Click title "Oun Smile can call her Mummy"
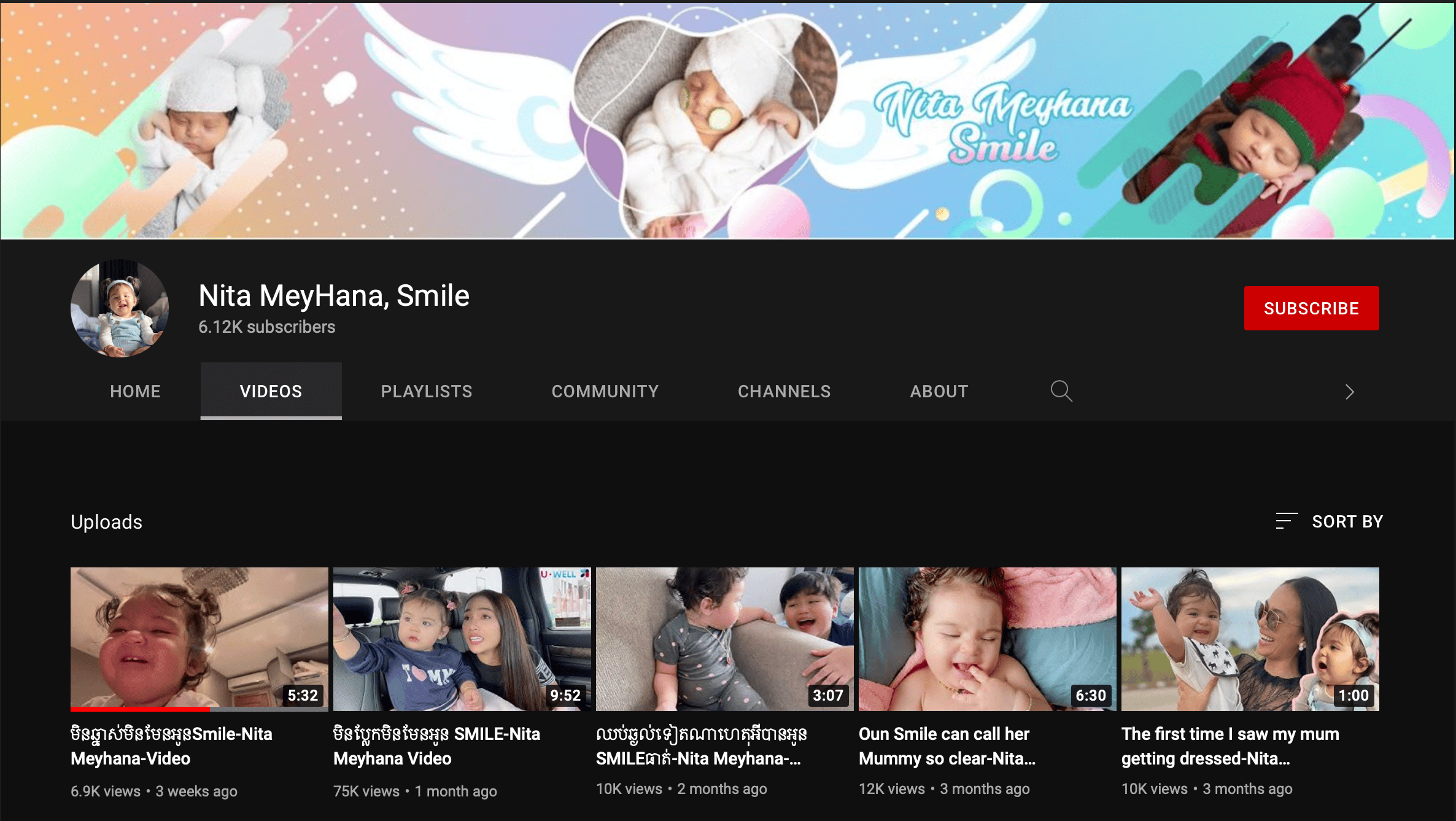The width and height of the screenshot is (1456, 821). pyautogui.click(x=947, y=746)
